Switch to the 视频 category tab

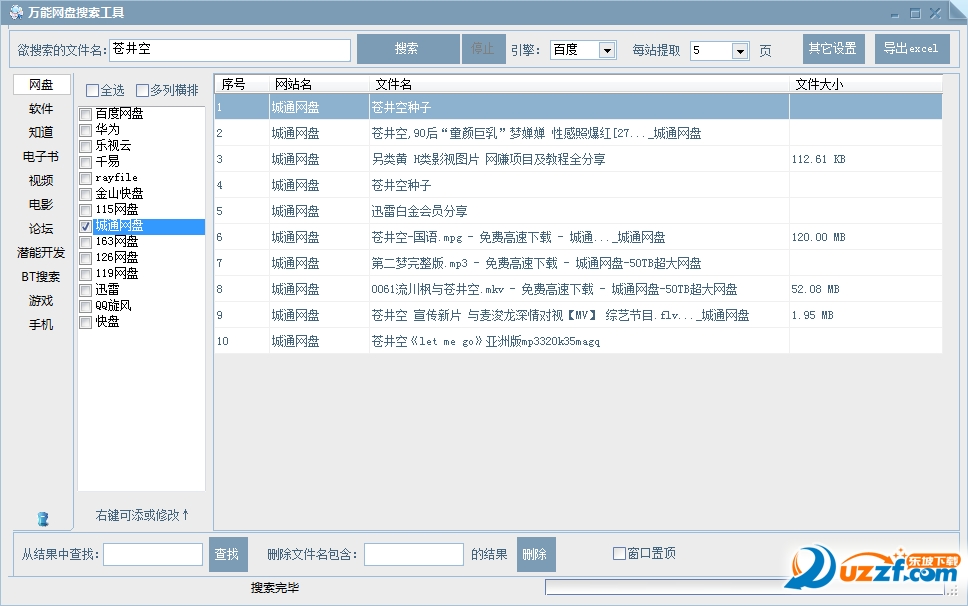[x=41, y=181]
